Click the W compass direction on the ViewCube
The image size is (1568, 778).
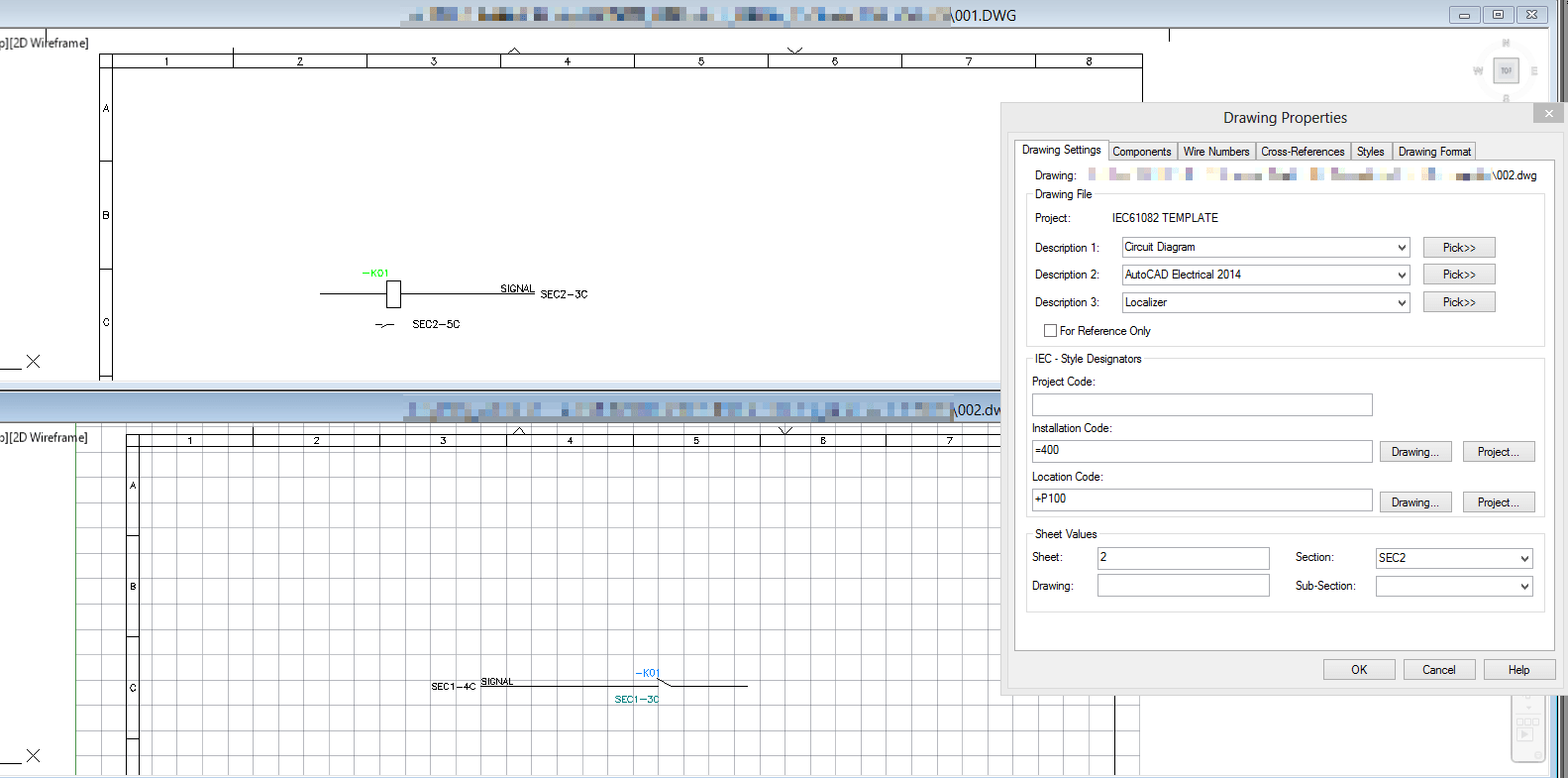click(x=1478, y=71)
